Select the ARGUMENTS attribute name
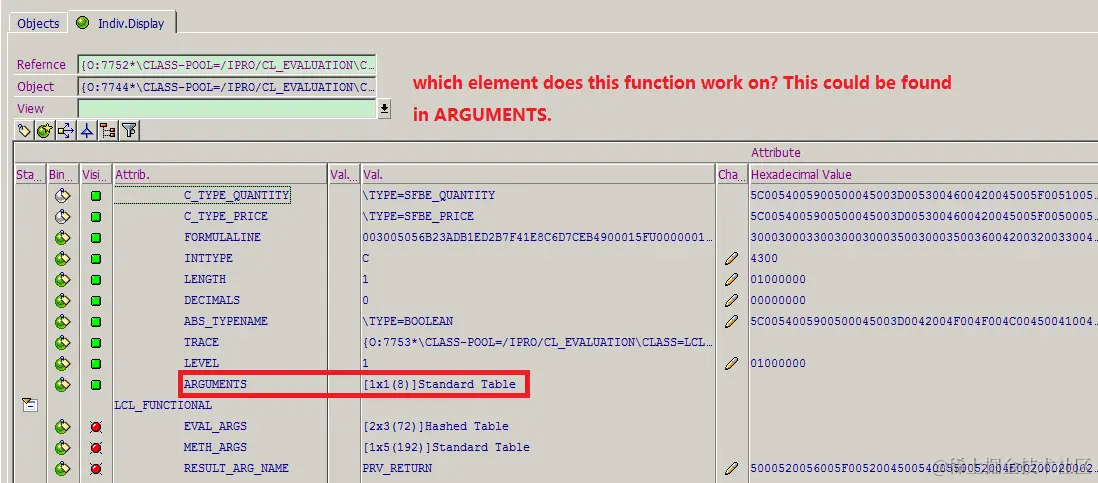 pyautogui.click(x=215, y=384)
